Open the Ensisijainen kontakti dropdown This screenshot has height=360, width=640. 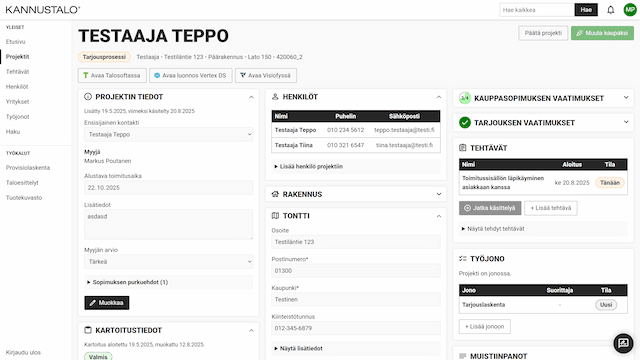coord(169,134)
